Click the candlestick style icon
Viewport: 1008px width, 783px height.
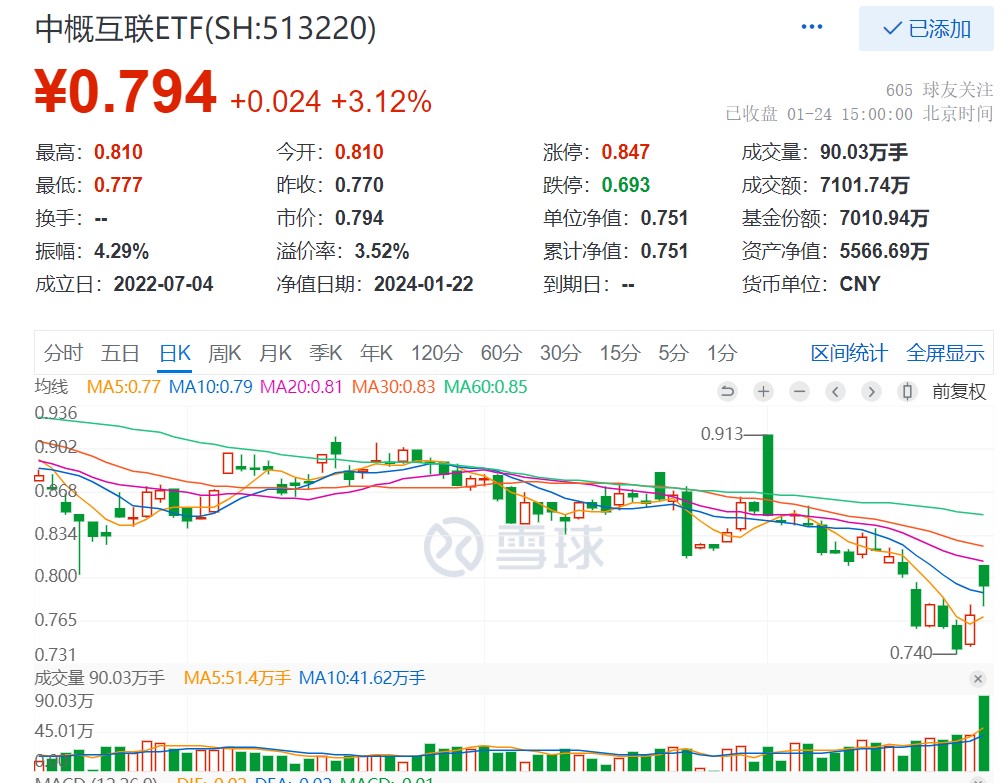pos(907,391)
